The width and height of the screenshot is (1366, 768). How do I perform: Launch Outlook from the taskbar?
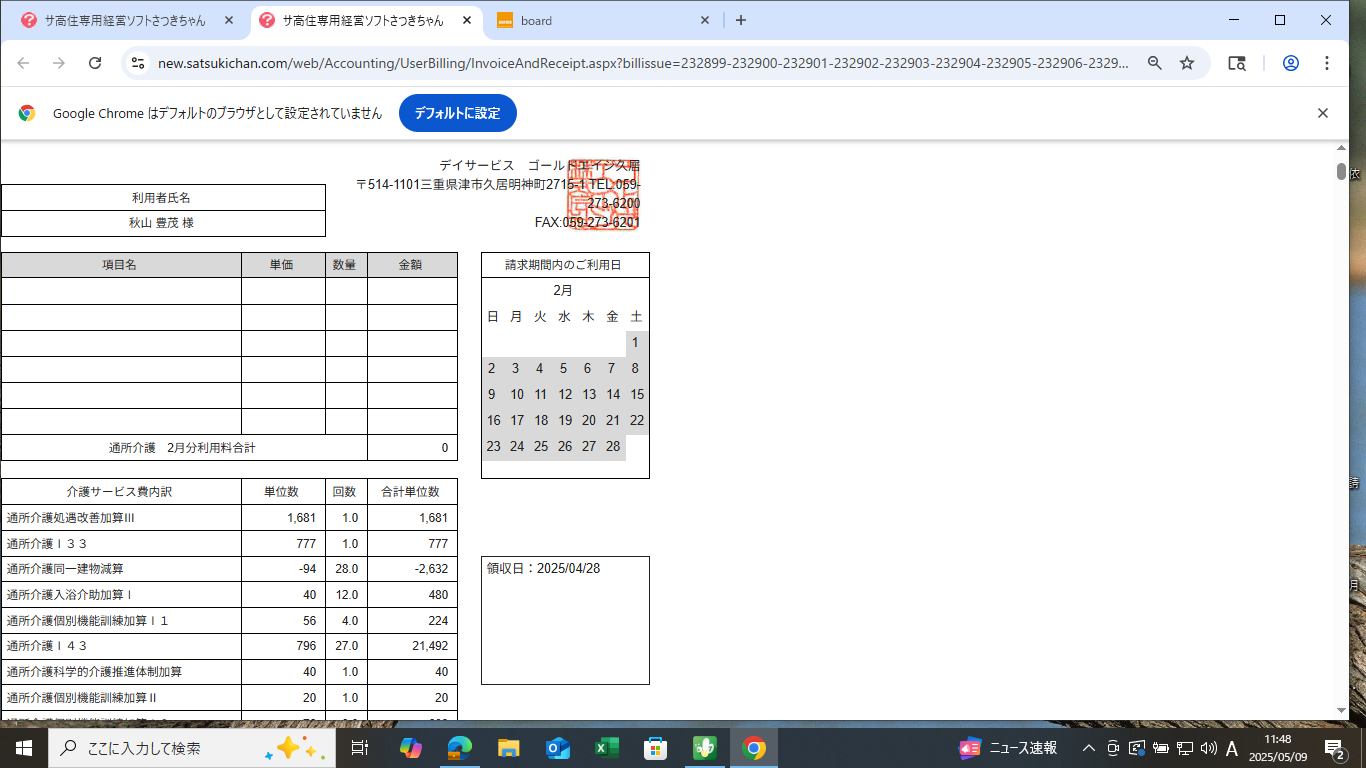pyautogui.click(x=558, y=748)
